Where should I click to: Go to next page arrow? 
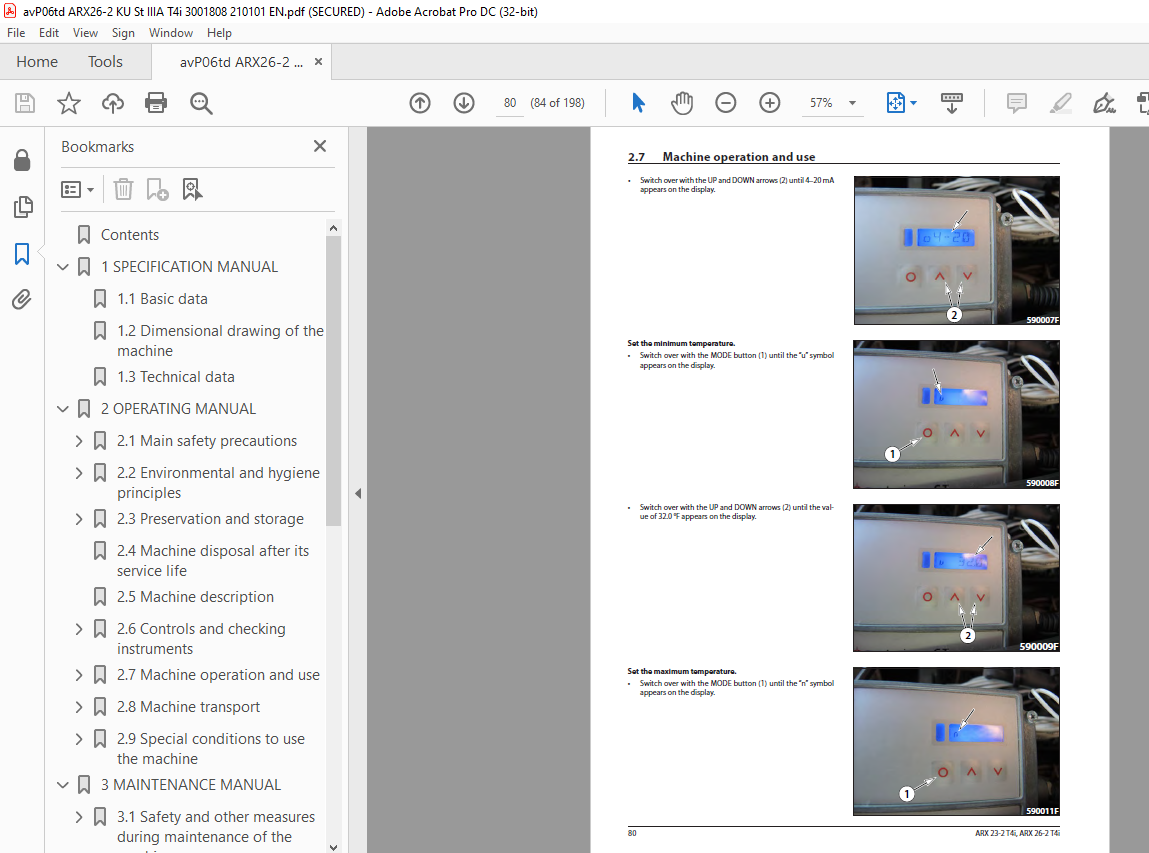(464, 103)
